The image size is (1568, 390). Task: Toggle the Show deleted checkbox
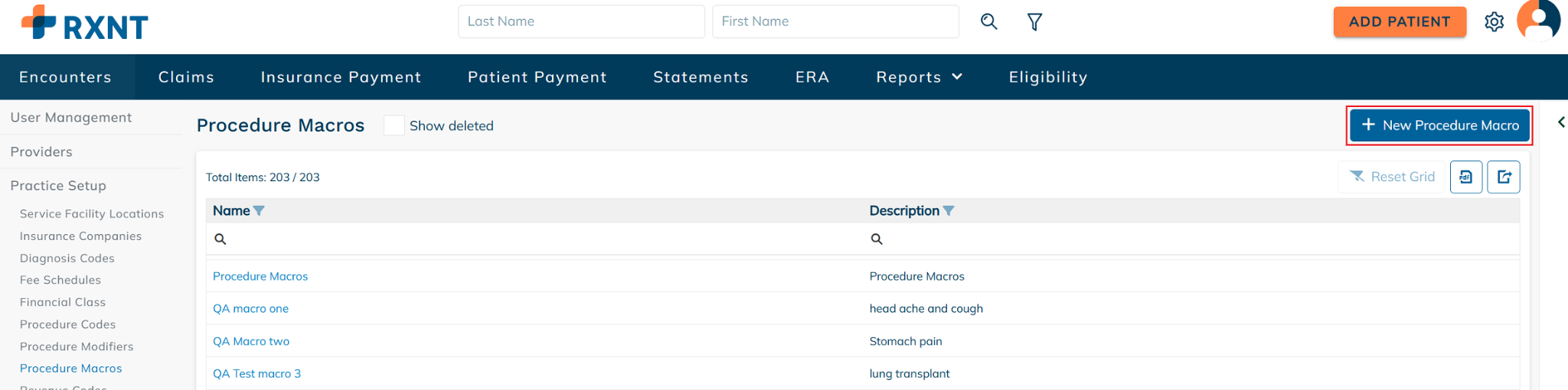click(x=394, y=125)
